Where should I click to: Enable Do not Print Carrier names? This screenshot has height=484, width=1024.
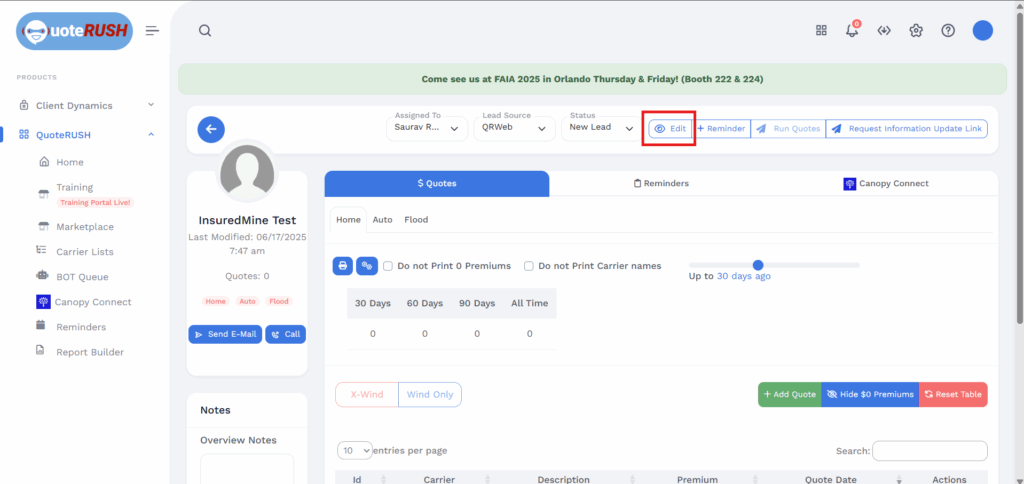(529, 266)
